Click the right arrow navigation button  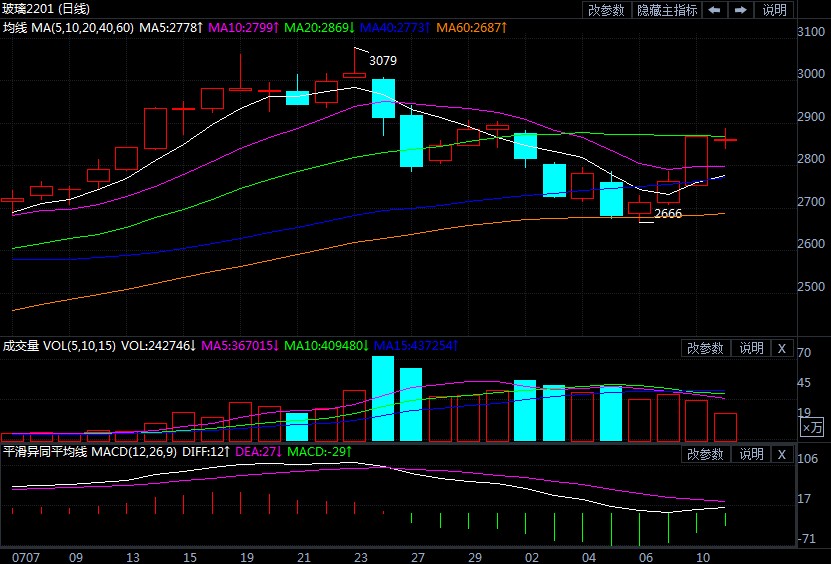click(741, 10)
